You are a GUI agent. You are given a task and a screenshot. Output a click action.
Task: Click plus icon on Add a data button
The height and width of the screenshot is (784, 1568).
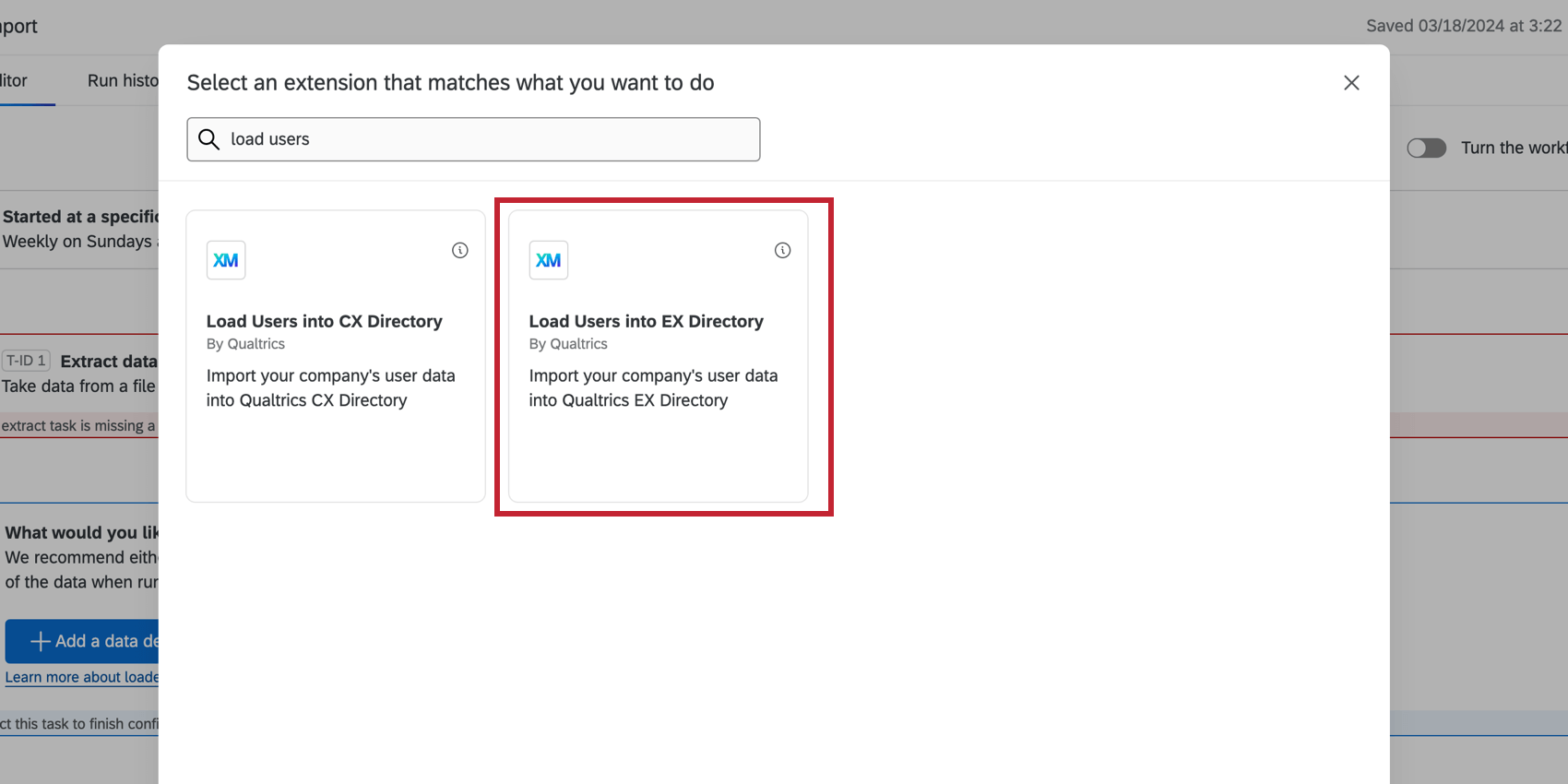point(40,641)
